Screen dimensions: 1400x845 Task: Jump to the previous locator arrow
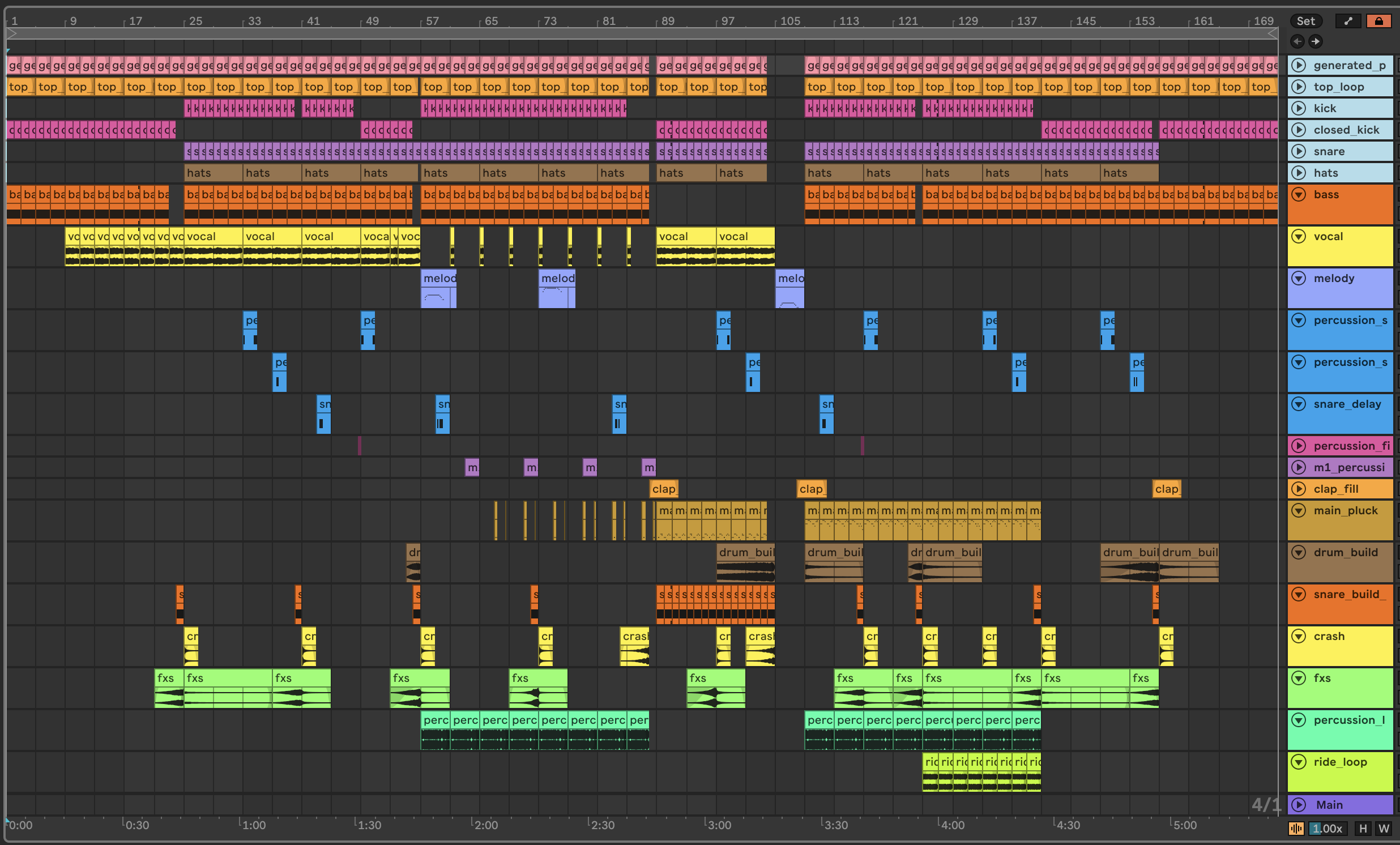[x=1297, y=41]
